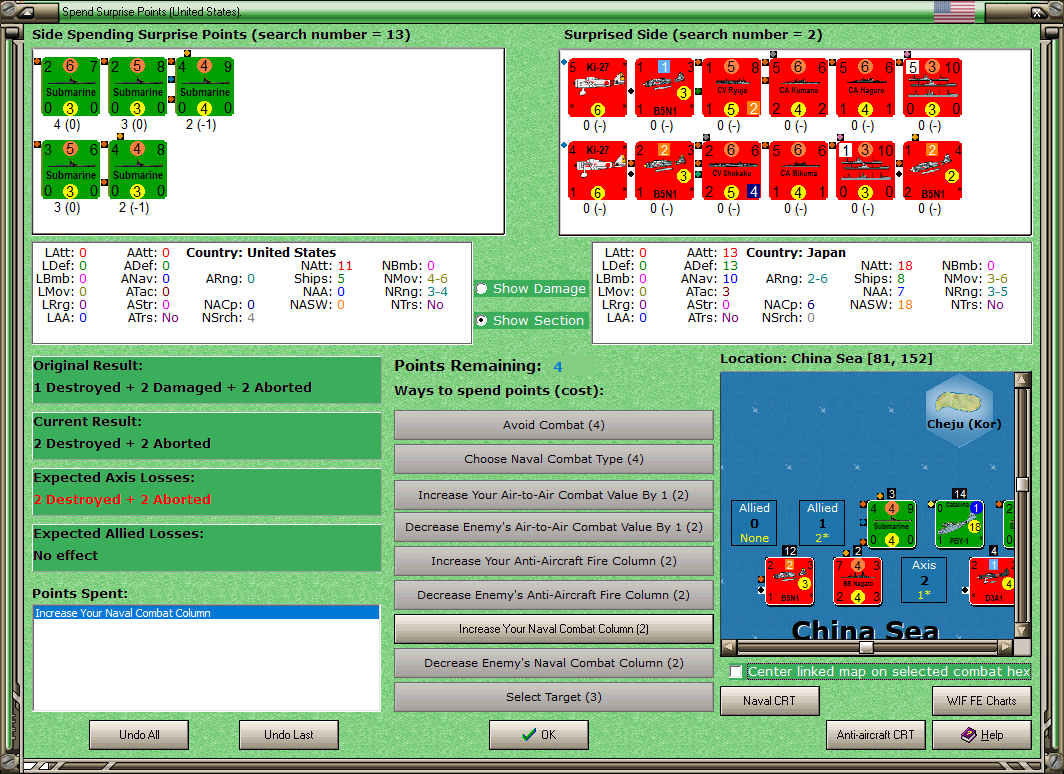Select the 1-2-4 B5N1 counter in Surprised Side
This screenshot has height=774, width=1064.
[933, 170]
